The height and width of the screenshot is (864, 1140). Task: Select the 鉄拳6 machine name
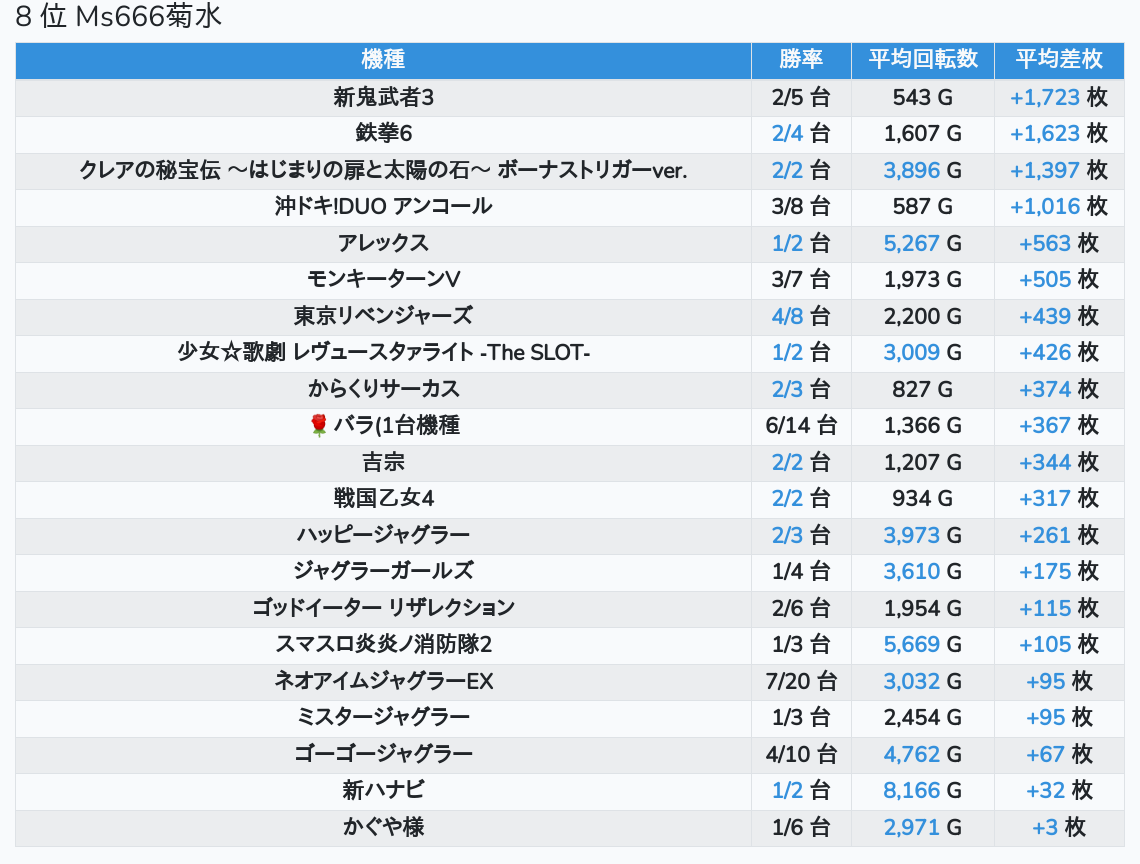click(x=383, y=134)
